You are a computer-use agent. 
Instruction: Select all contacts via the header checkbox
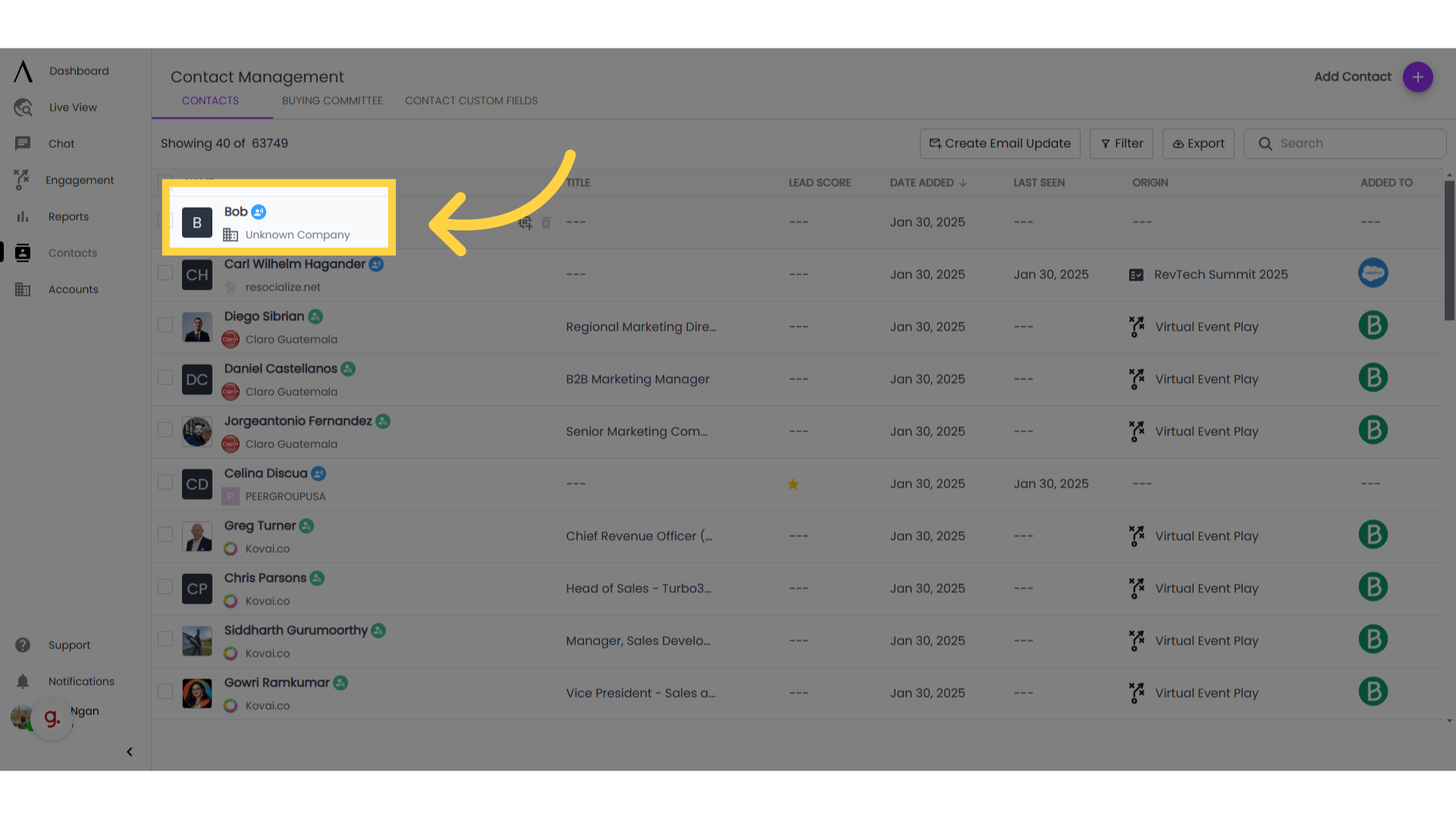click(x=165, y=182)
